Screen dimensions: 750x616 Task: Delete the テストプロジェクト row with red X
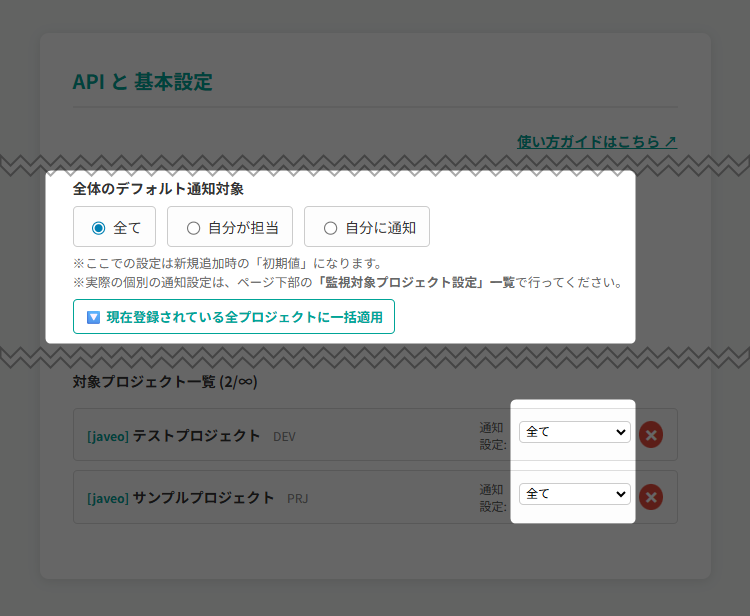[x=651, y=434]
